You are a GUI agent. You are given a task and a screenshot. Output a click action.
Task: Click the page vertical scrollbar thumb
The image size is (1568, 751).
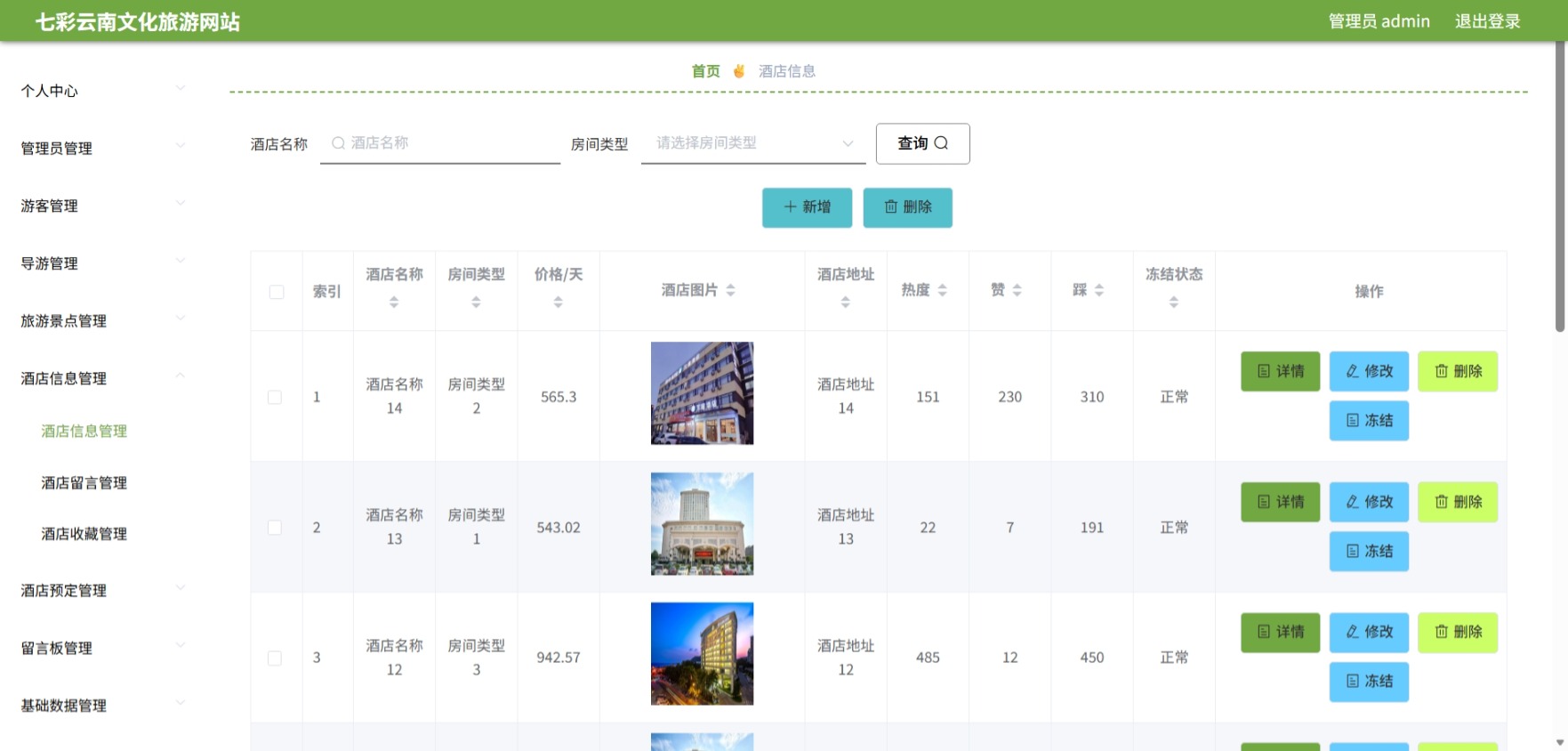tap(1559, 187)
